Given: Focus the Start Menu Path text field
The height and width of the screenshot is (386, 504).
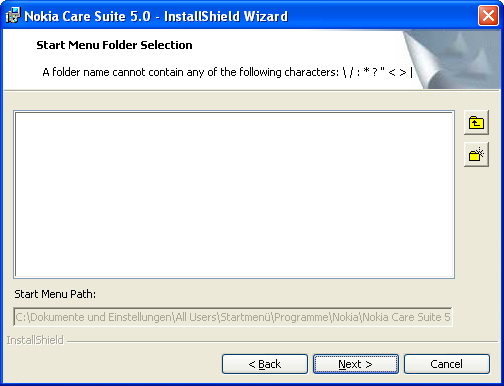Looking at the screenshot, I should tap(233, 317).
